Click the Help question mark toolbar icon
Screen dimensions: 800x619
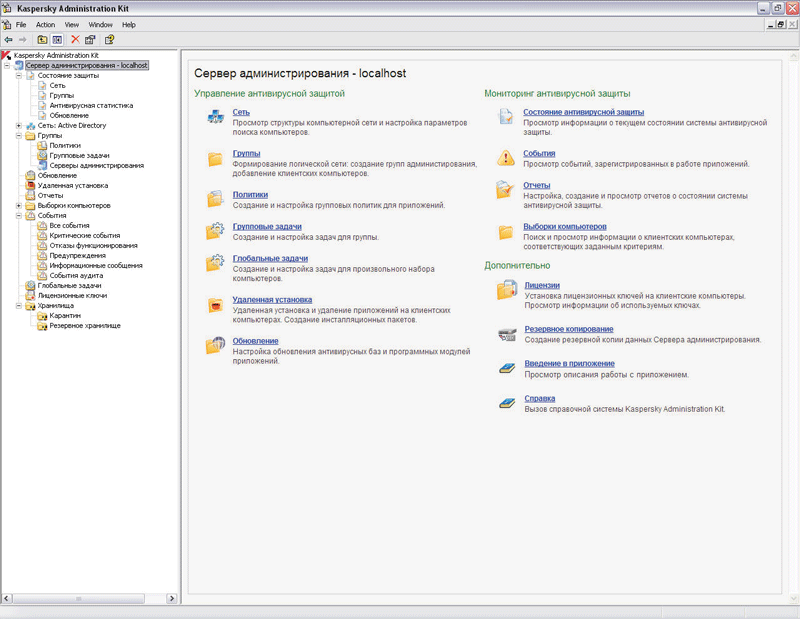click(109, 40)
